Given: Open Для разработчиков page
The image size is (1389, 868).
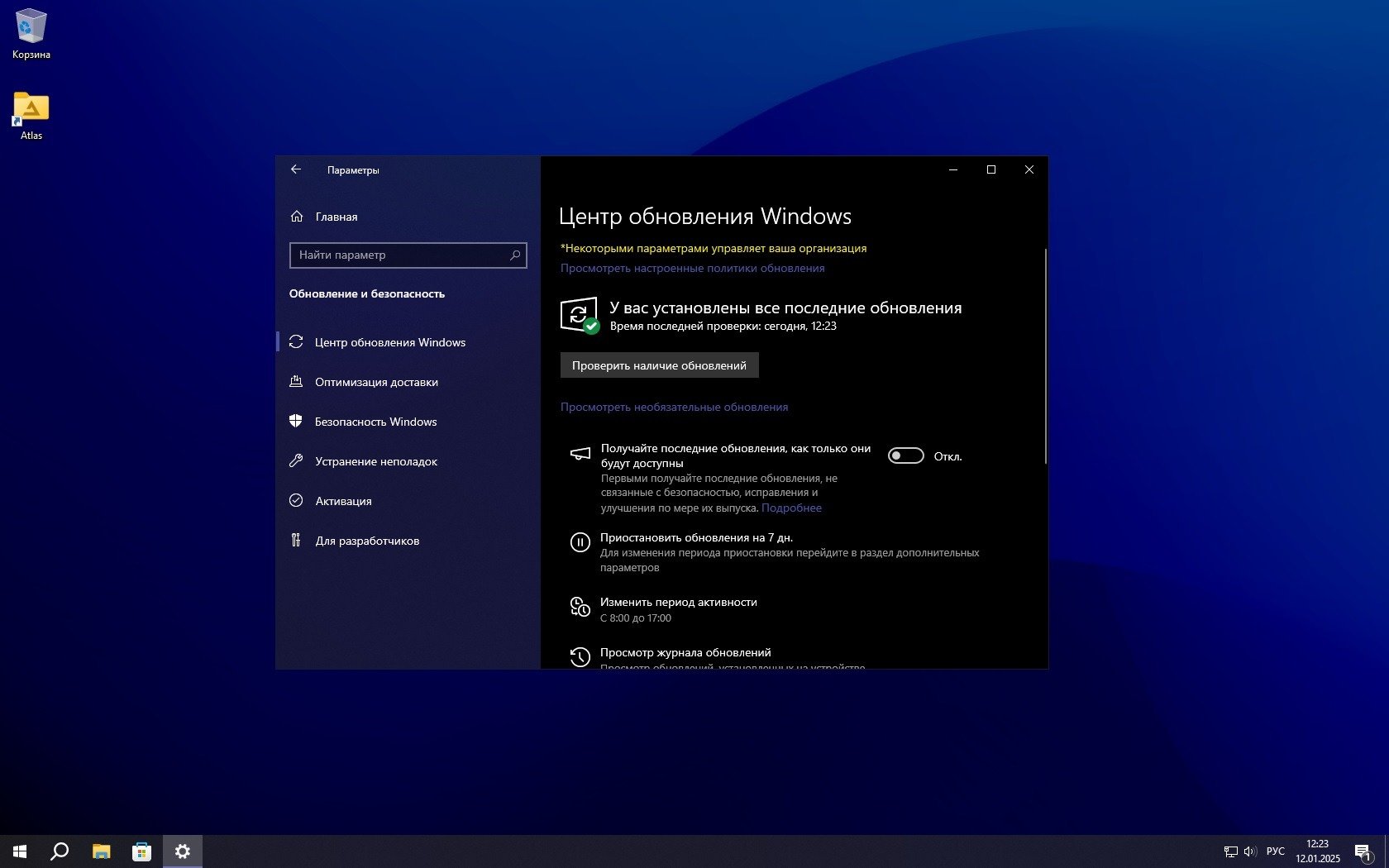Looking at the screenshot, I should coord(367,541).
